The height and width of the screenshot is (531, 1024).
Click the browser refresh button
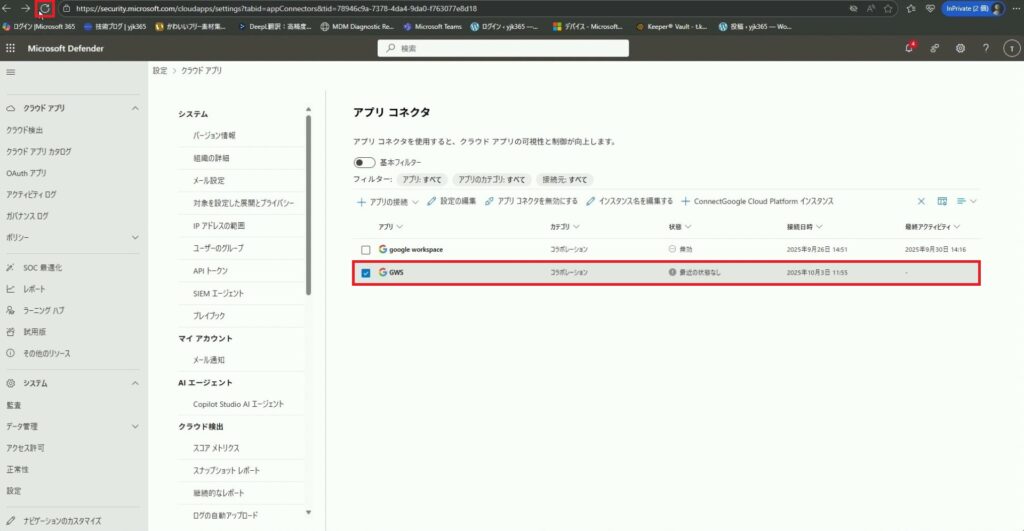44,8
